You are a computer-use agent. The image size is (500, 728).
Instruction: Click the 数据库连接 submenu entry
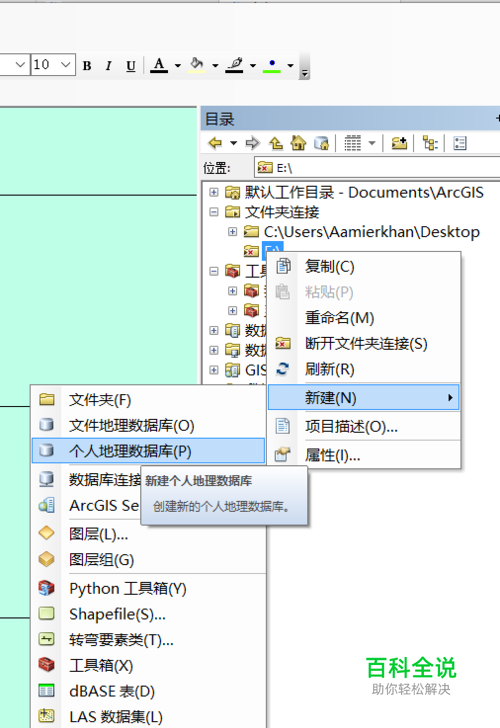pos(105,480)
